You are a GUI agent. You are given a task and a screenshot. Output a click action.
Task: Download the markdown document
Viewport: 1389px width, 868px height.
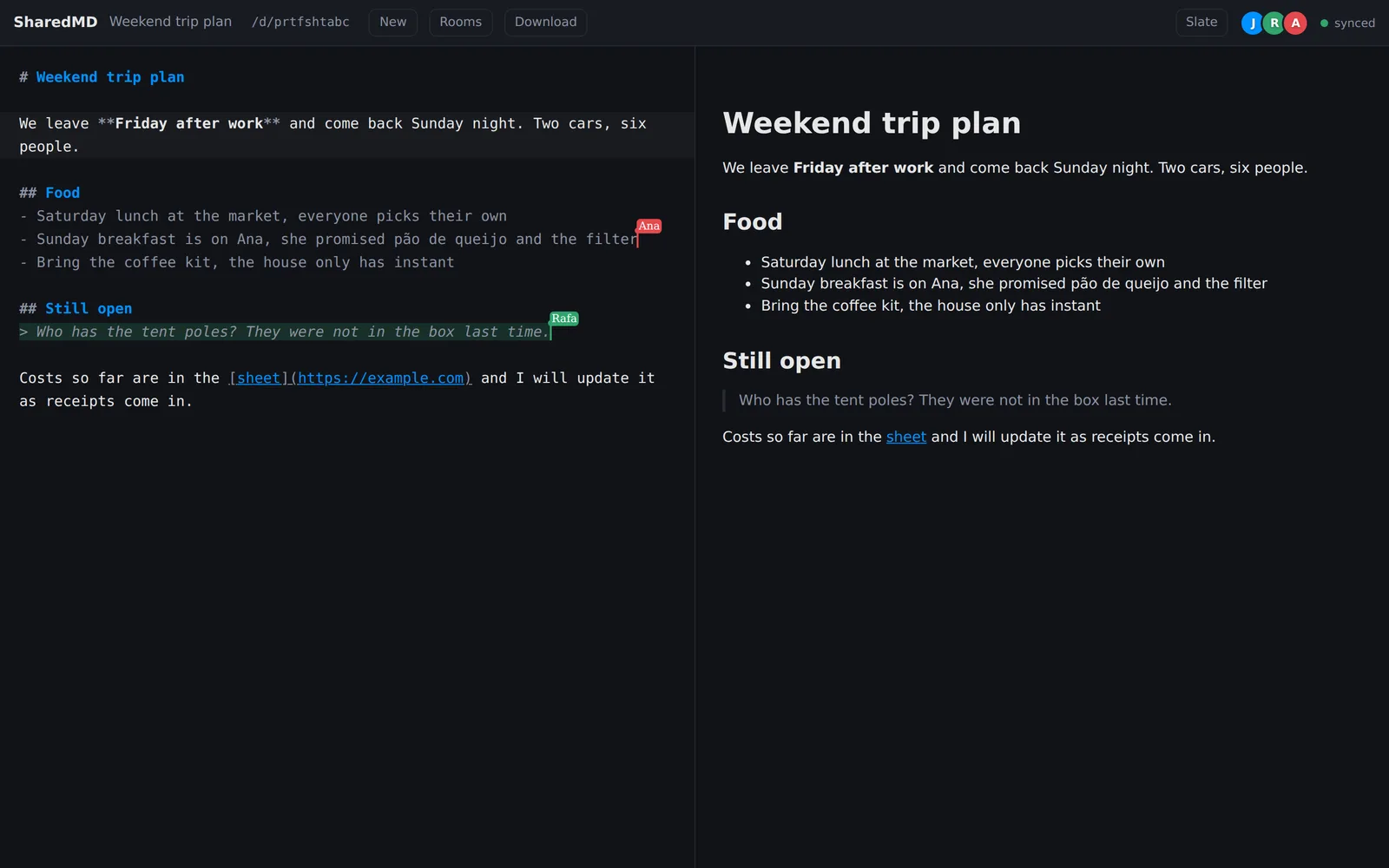click(545, 23)
